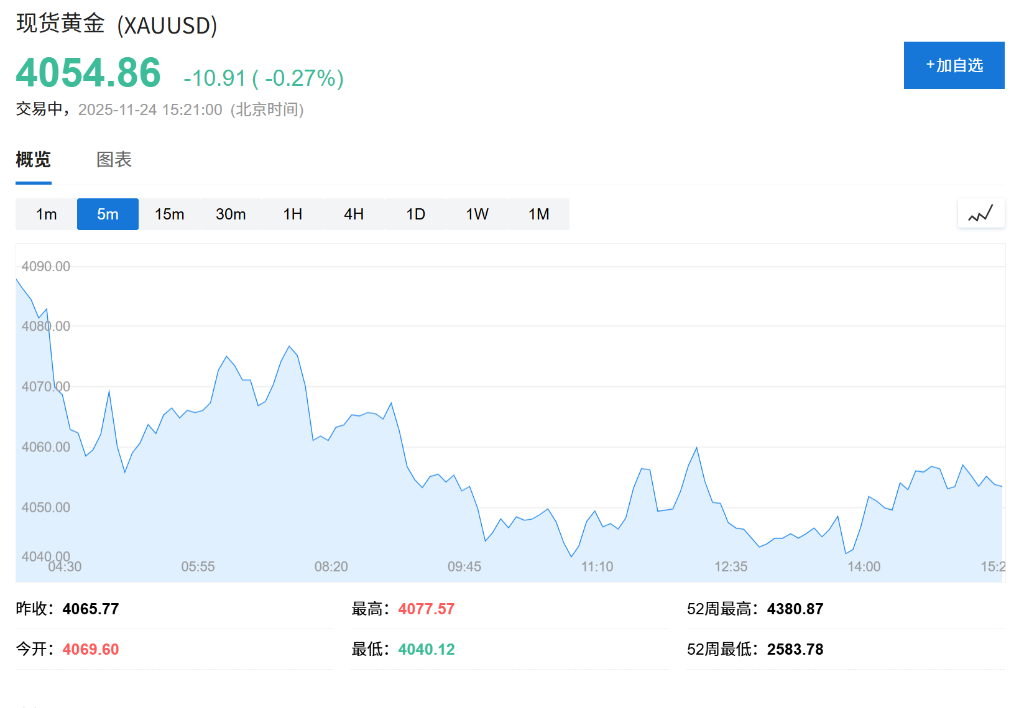Select the 5m timeframe

click(107, 213)
